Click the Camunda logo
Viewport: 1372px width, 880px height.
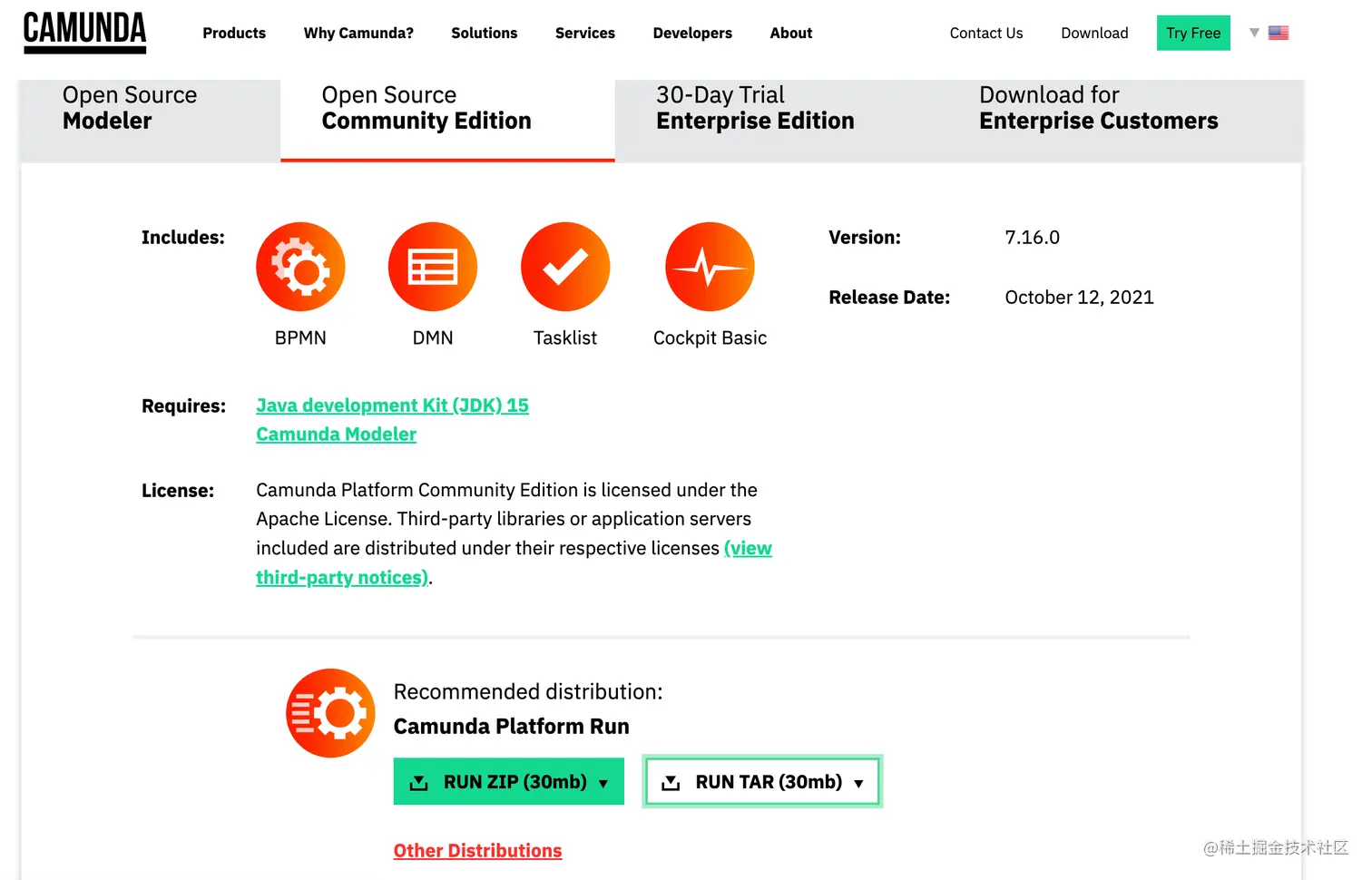[84, 33]
